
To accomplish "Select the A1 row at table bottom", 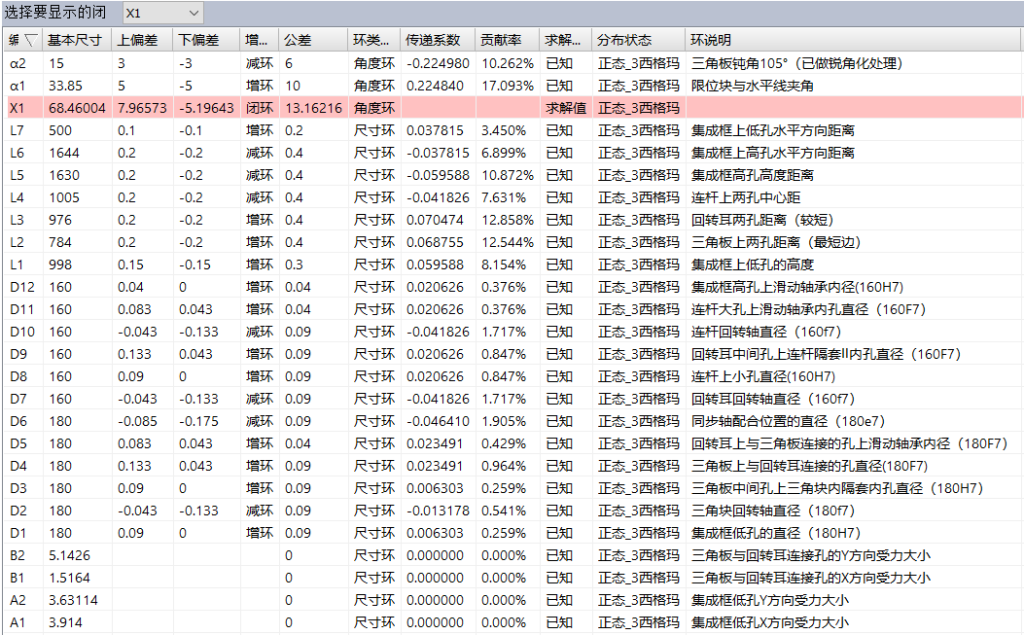I will 18,622.
